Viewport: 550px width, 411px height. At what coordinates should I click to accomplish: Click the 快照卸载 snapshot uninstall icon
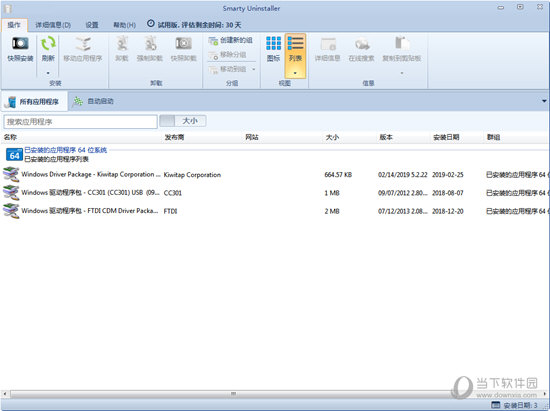click(x=183, y=43)
